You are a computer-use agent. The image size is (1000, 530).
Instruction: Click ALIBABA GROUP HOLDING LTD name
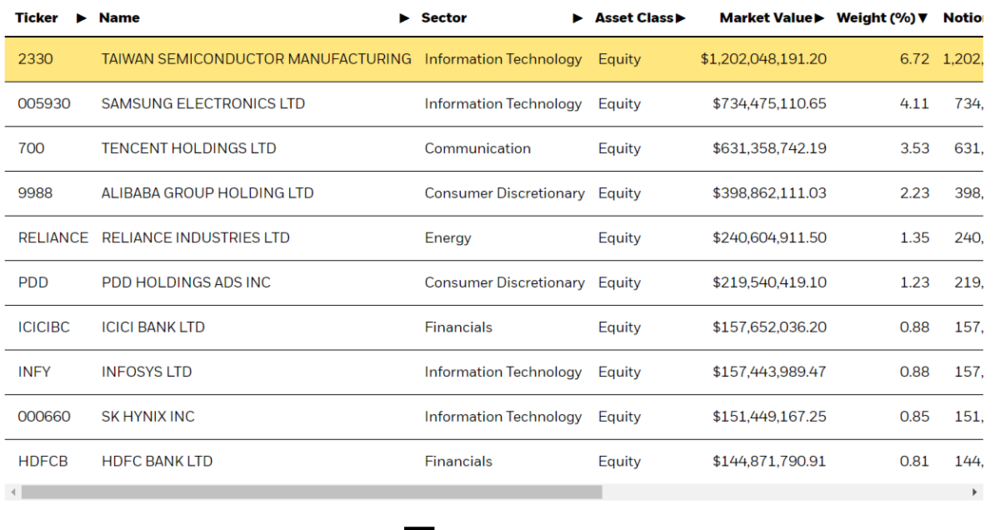click(x=207, y=193)
